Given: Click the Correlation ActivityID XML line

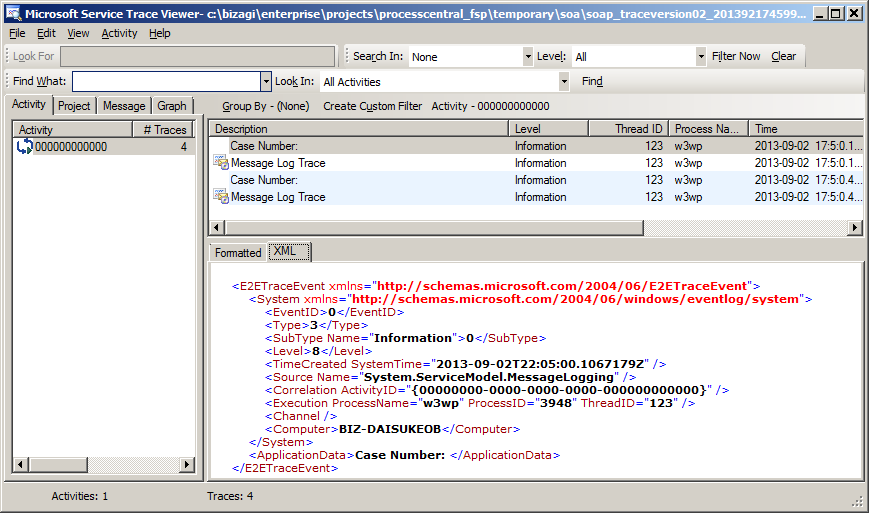Looking at the screenshot, I should pos(497,390).
